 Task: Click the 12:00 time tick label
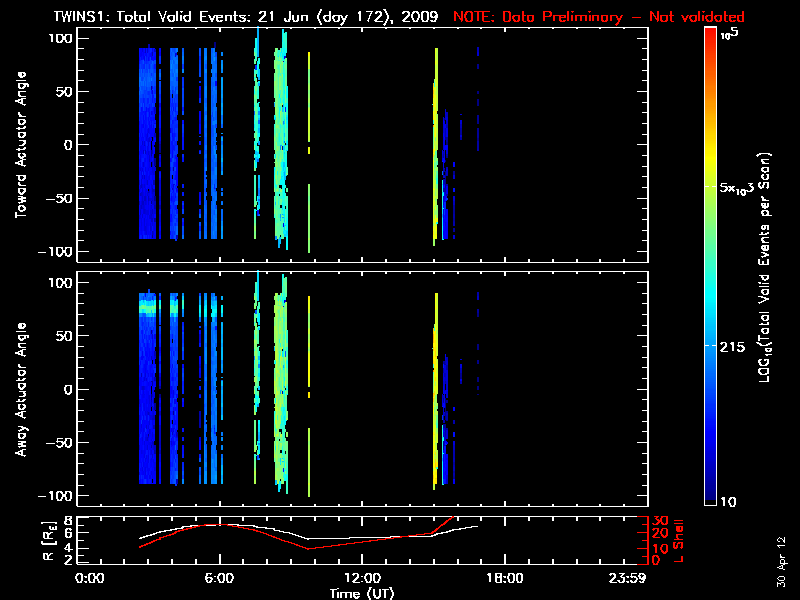pyautogui.click(x=361, y=578)
